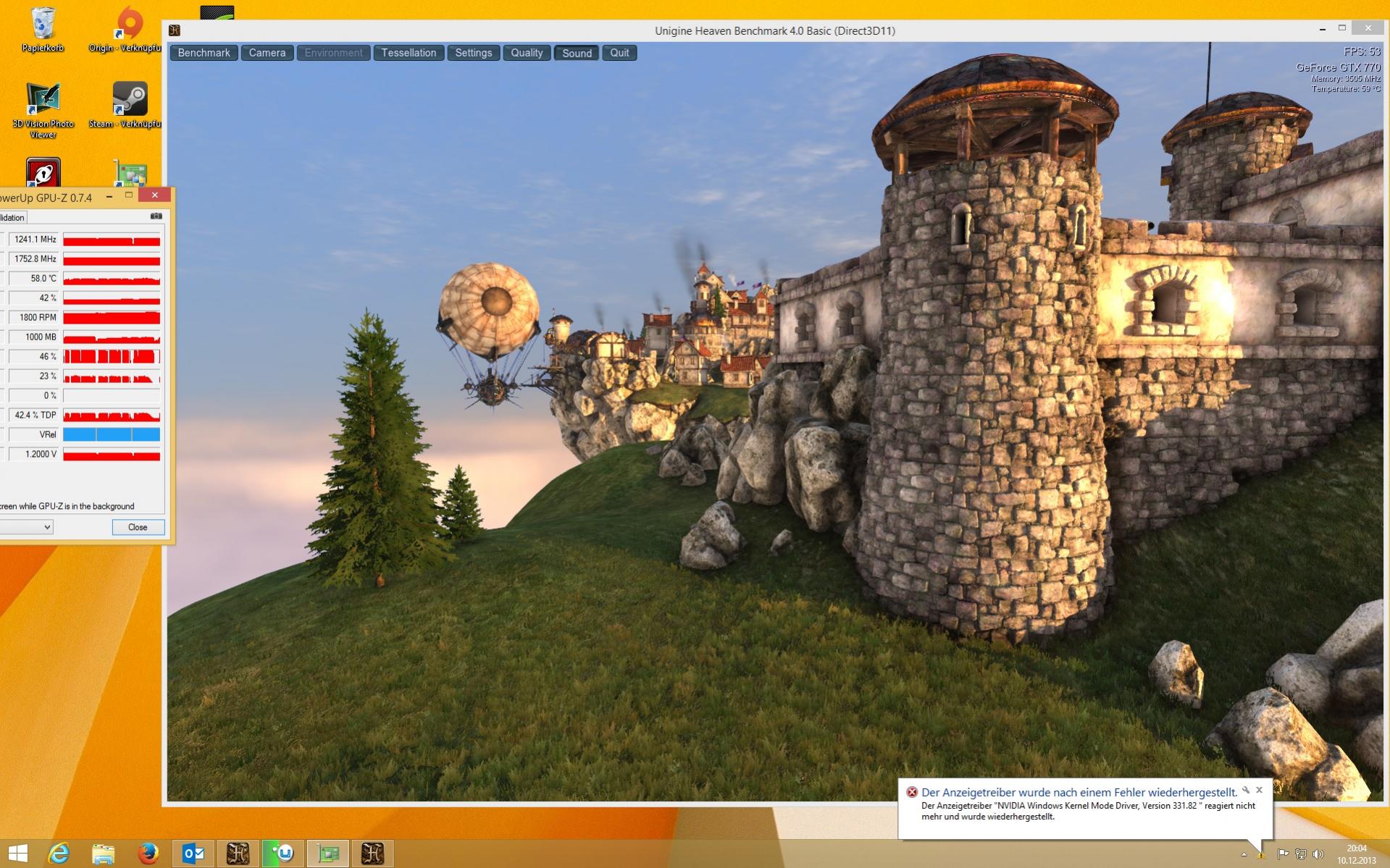Click the 1800 RPM fan speed value
This screenshot has width=1390, height=868.
33,317
